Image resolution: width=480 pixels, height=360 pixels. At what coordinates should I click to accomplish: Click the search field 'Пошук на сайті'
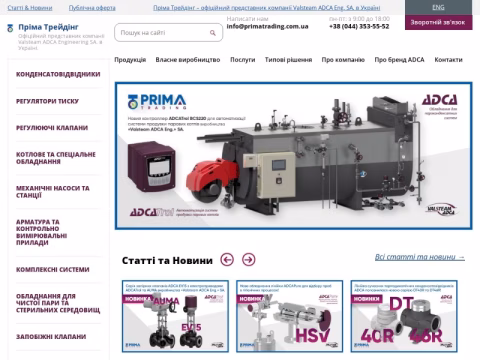(168, 33)
